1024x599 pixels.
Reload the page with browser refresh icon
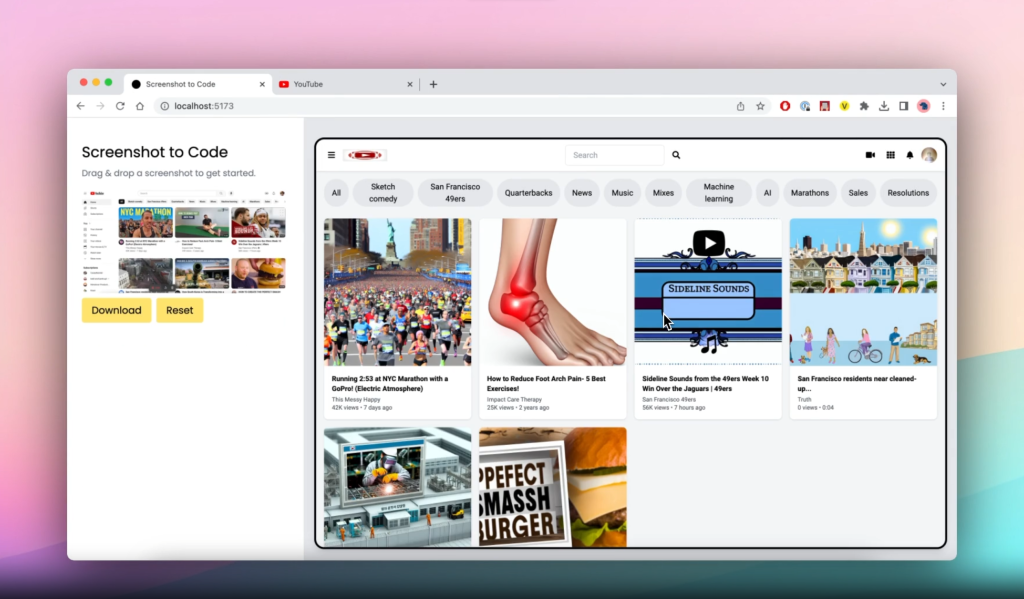coord(120,106)
